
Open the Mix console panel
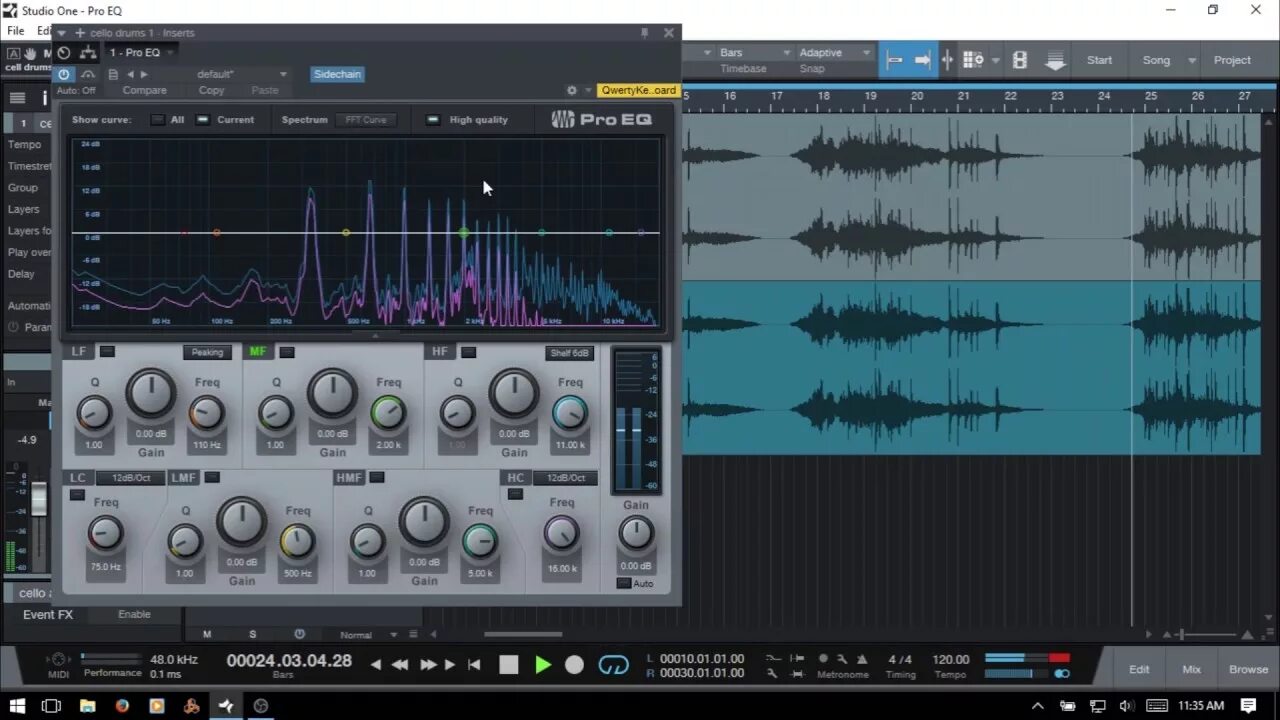click(x=1192, y=669)
